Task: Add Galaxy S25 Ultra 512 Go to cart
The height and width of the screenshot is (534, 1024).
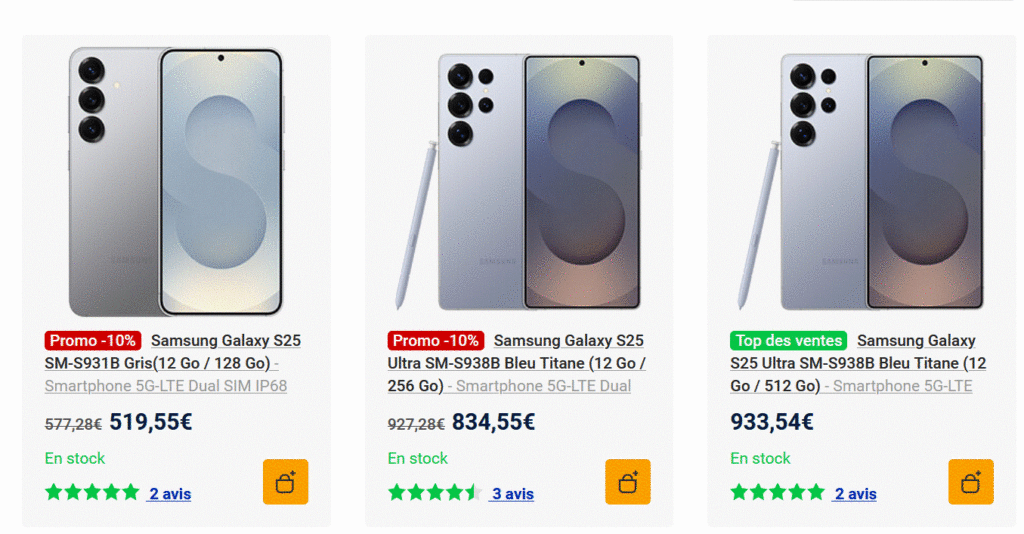Action: point(971,482)
